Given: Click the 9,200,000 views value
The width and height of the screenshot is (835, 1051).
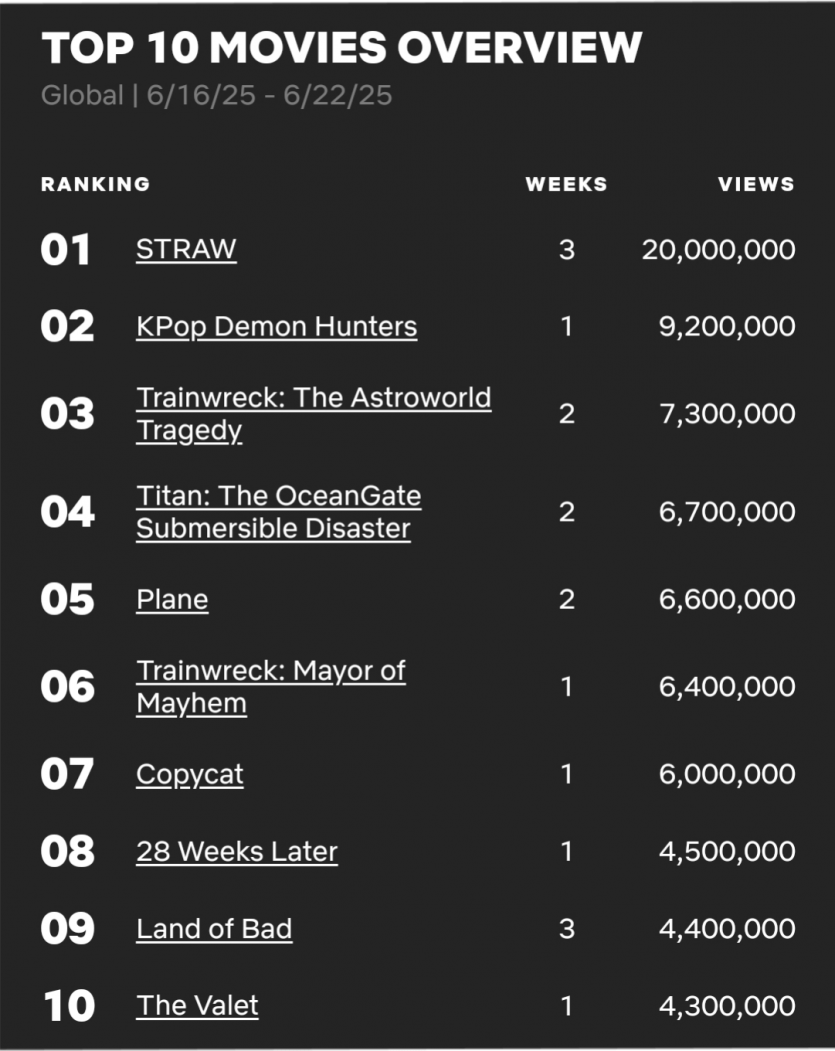Looking at the screenshot, I should point(727,327).
